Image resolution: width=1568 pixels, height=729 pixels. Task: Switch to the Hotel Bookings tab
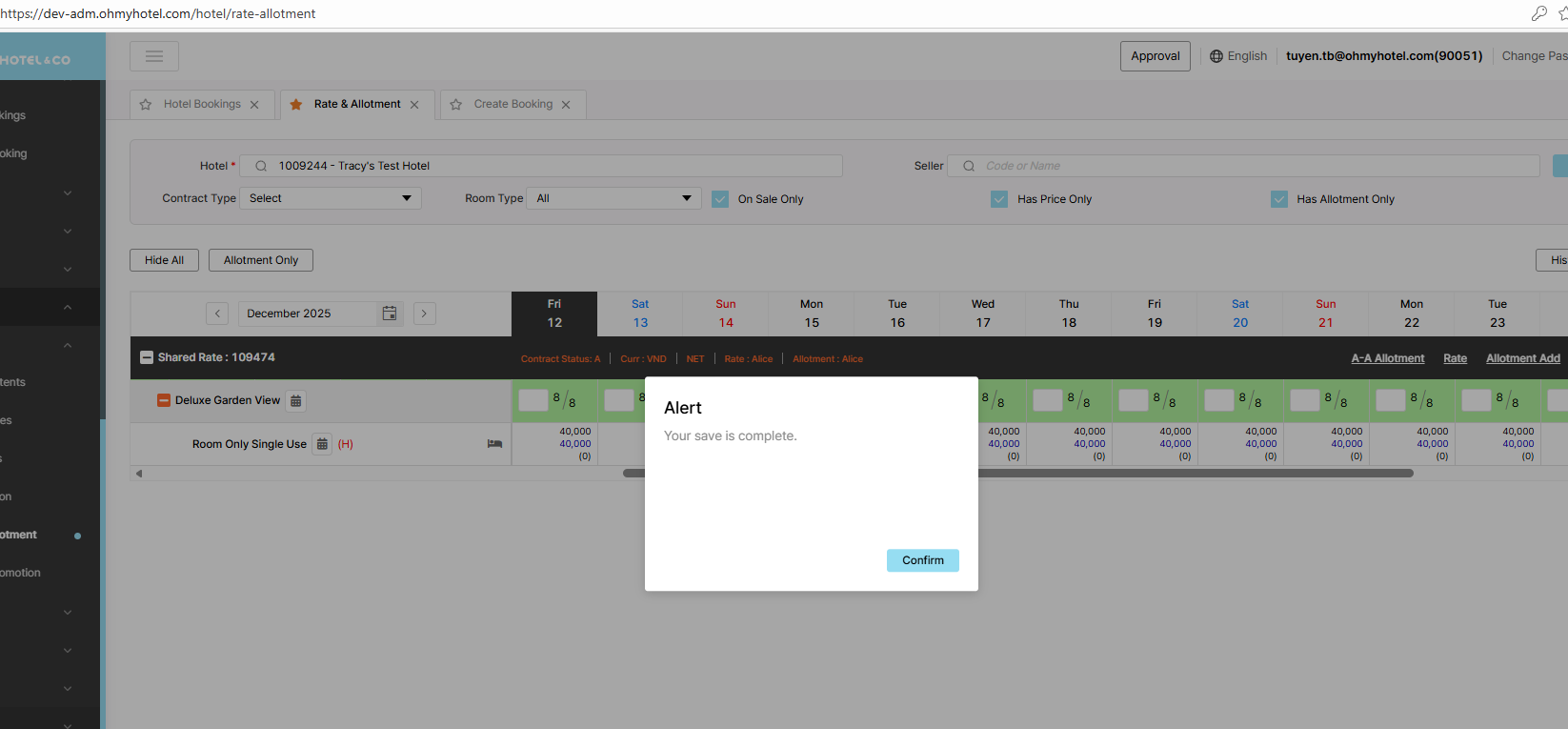pyautogui.click(x=202, y=105)
